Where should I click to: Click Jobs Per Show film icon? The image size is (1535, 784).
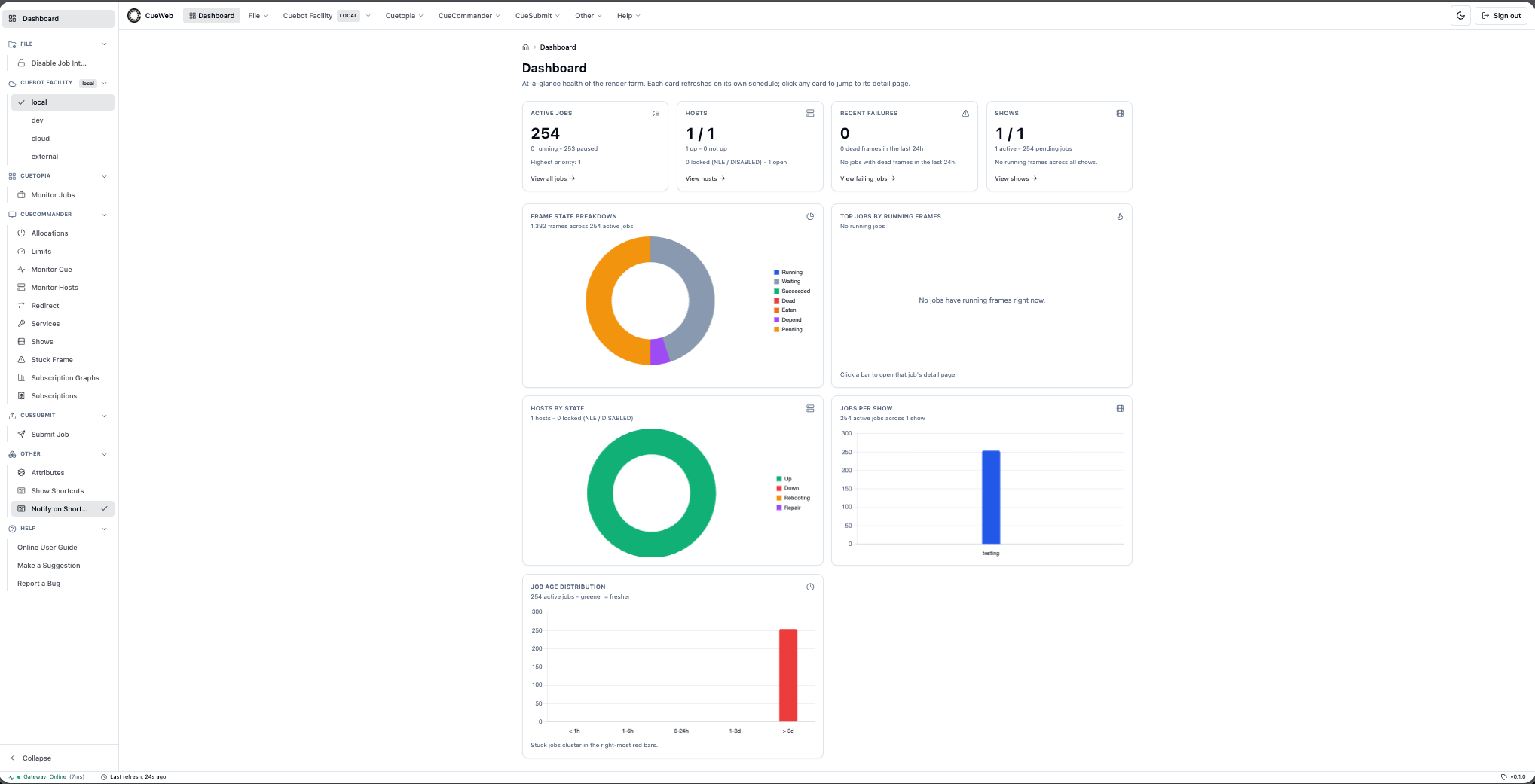(x=1120, y=408)
